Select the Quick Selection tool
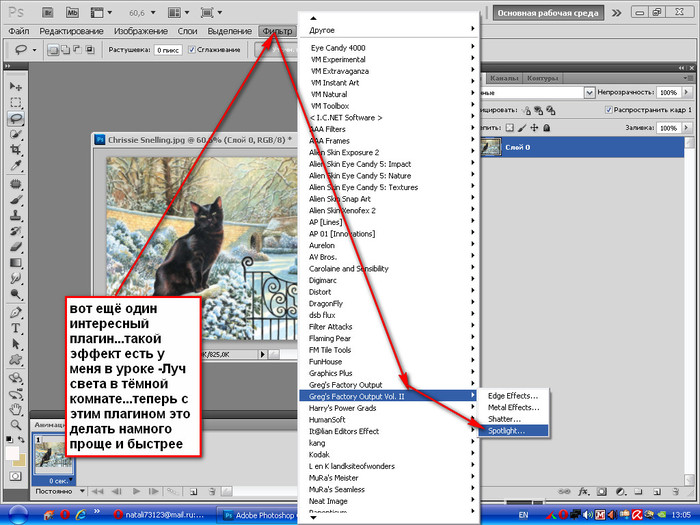The image size is (700, 525). click(16, 134)
